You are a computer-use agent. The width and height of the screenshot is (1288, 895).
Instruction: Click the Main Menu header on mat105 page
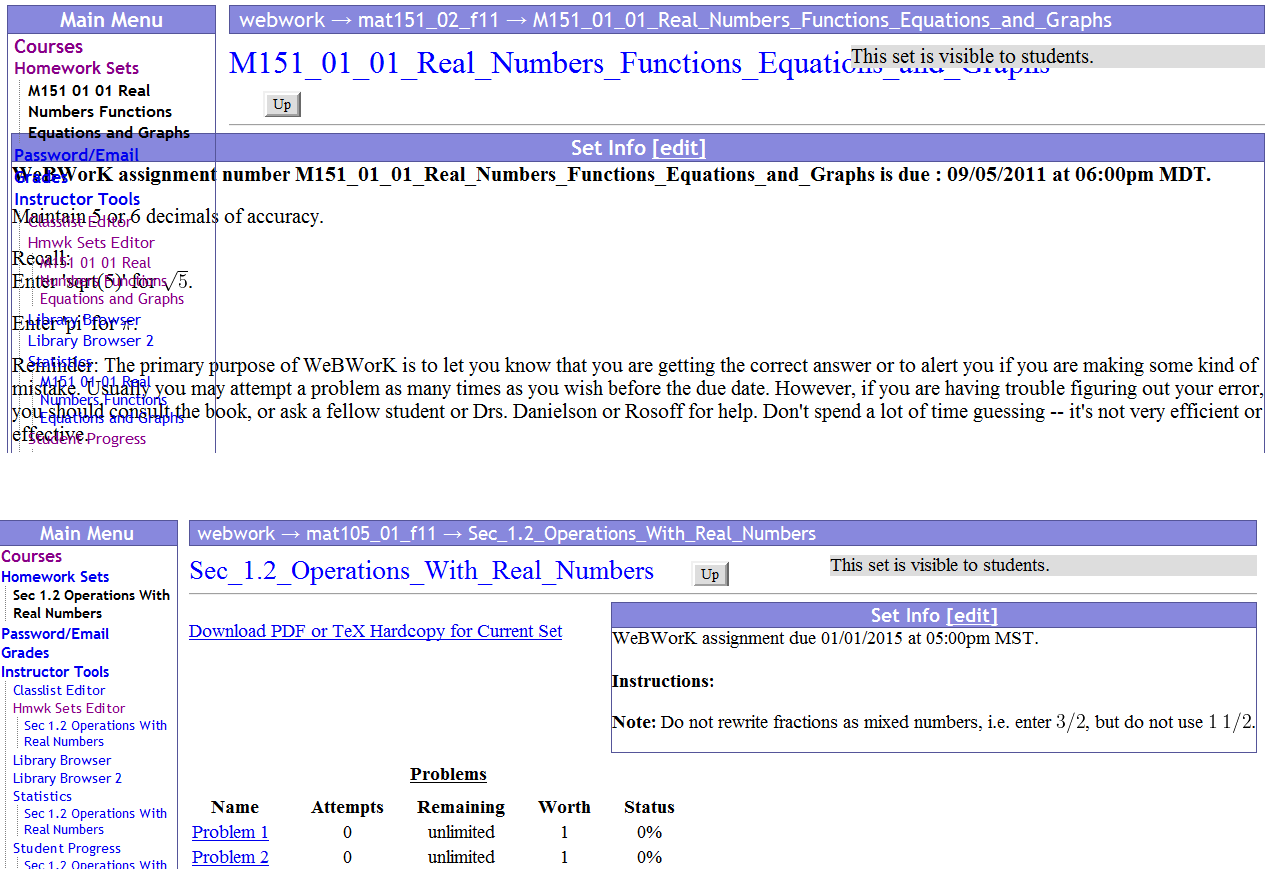87,533
